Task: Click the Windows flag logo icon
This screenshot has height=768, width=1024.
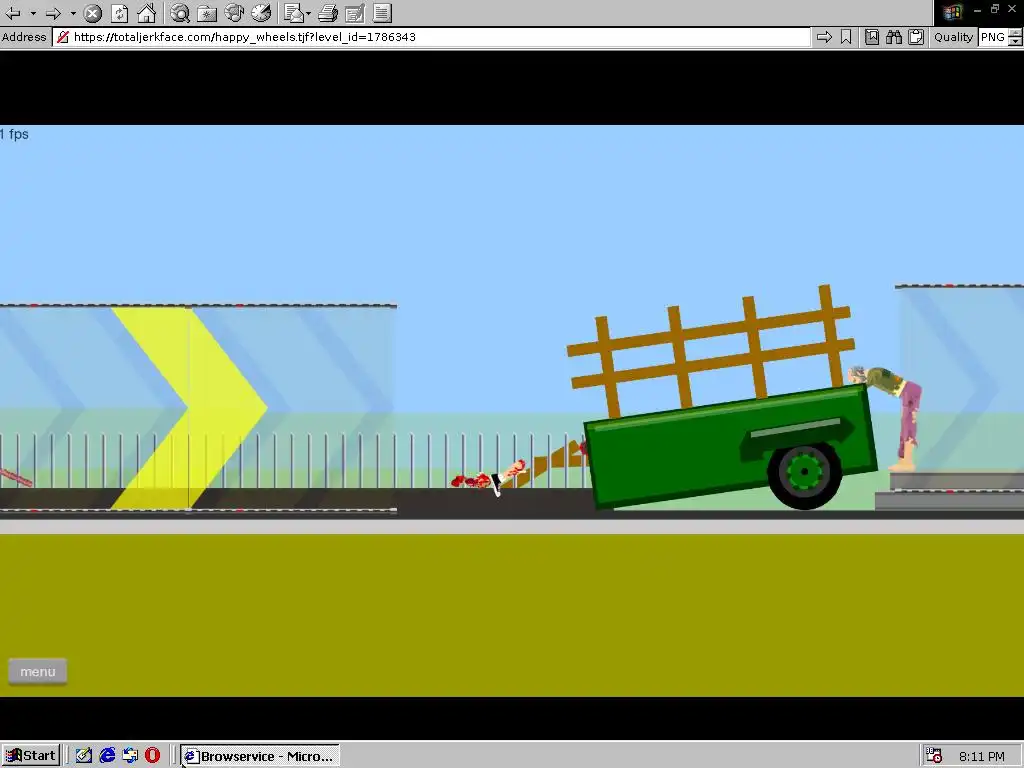Action: (x=952, y=12)
